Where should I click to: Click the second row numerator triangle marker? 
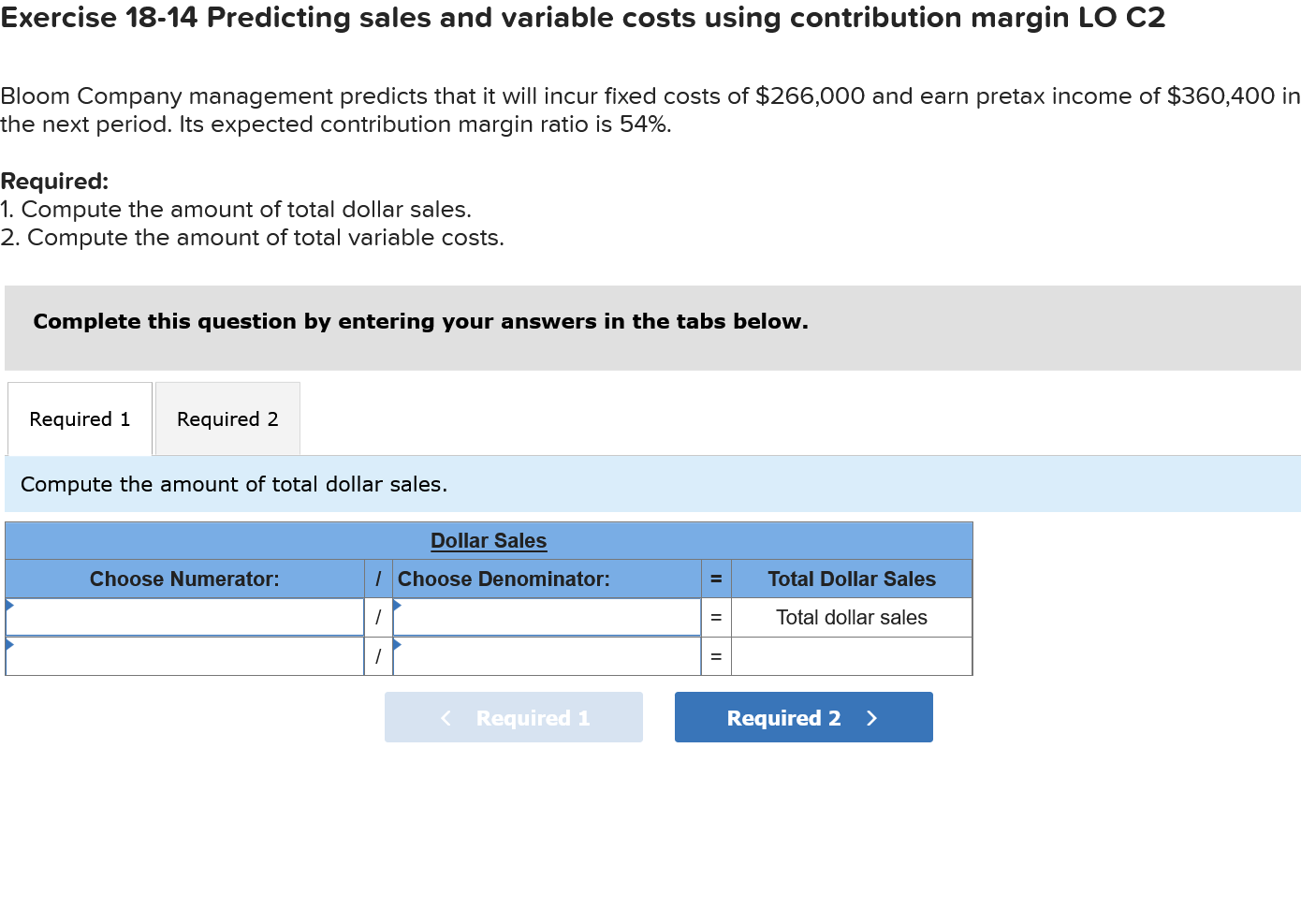click(8, 644)
